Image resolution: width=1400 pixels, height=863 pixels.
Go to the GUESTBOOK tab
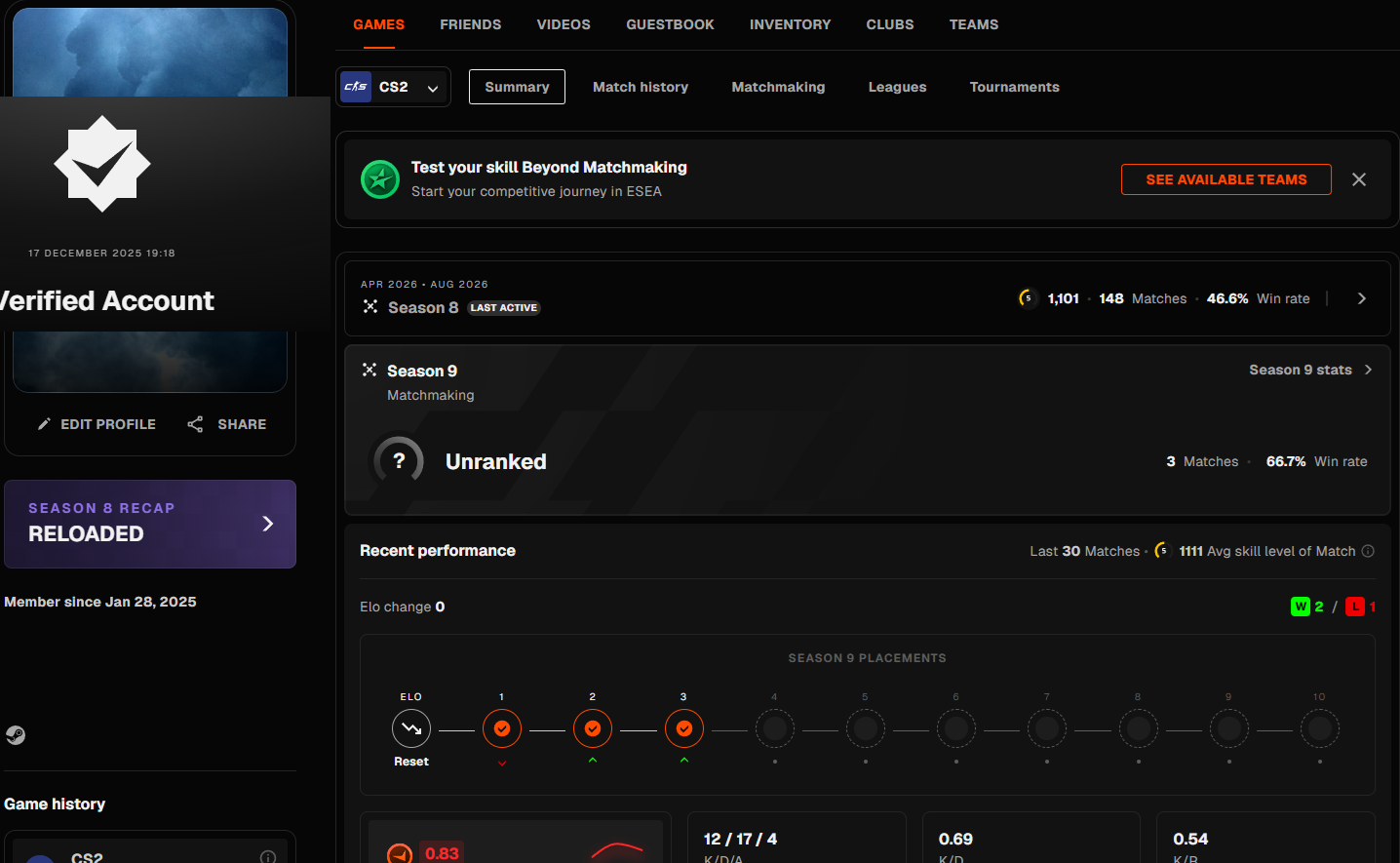click(x=670, y=24)
